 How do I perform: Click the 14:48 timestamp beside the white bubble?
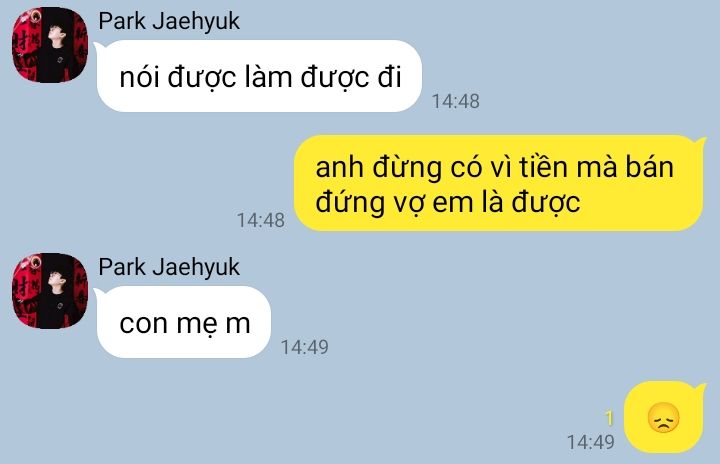tap(456, 102)
